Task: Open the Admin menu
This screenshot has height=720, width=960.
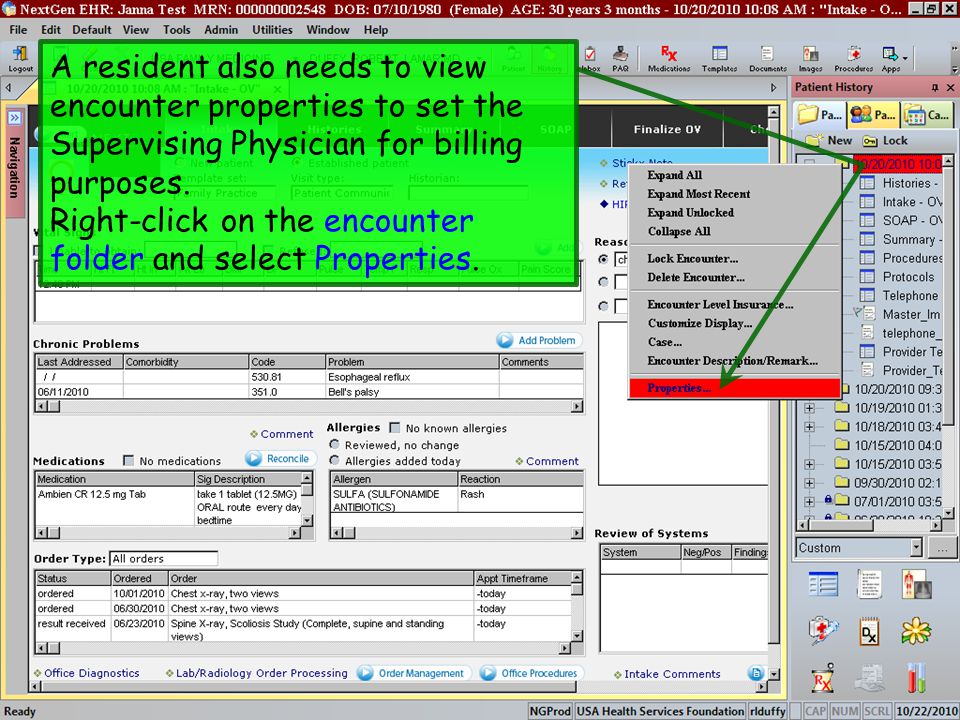Action: coord(221,29)
